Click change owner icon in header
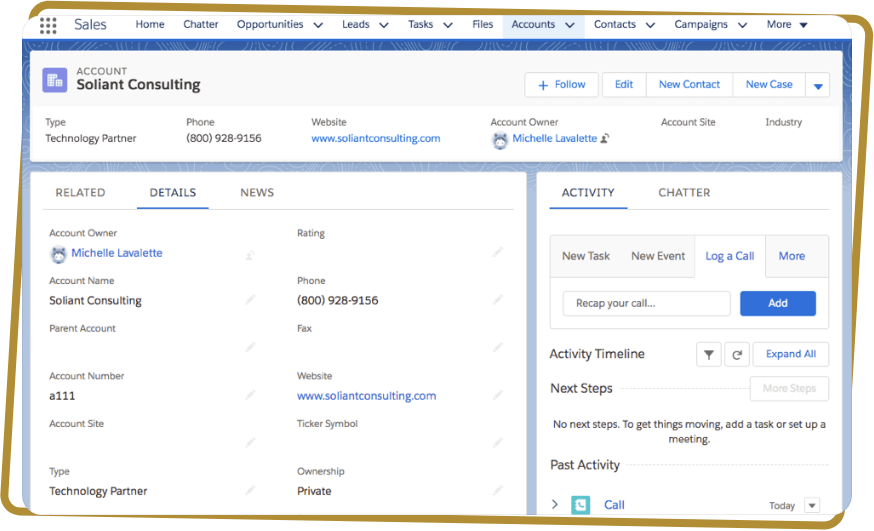The width and height of the screenshot is (874, 531). pos(606,139)
